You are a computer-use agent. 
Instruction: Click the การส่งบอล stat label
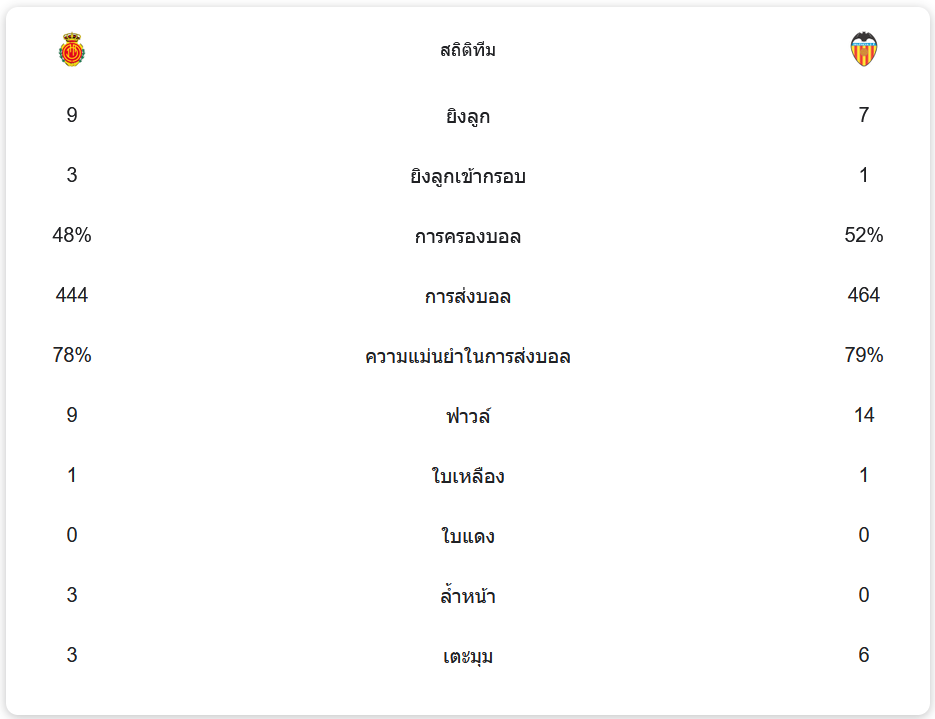coord(467,297)
